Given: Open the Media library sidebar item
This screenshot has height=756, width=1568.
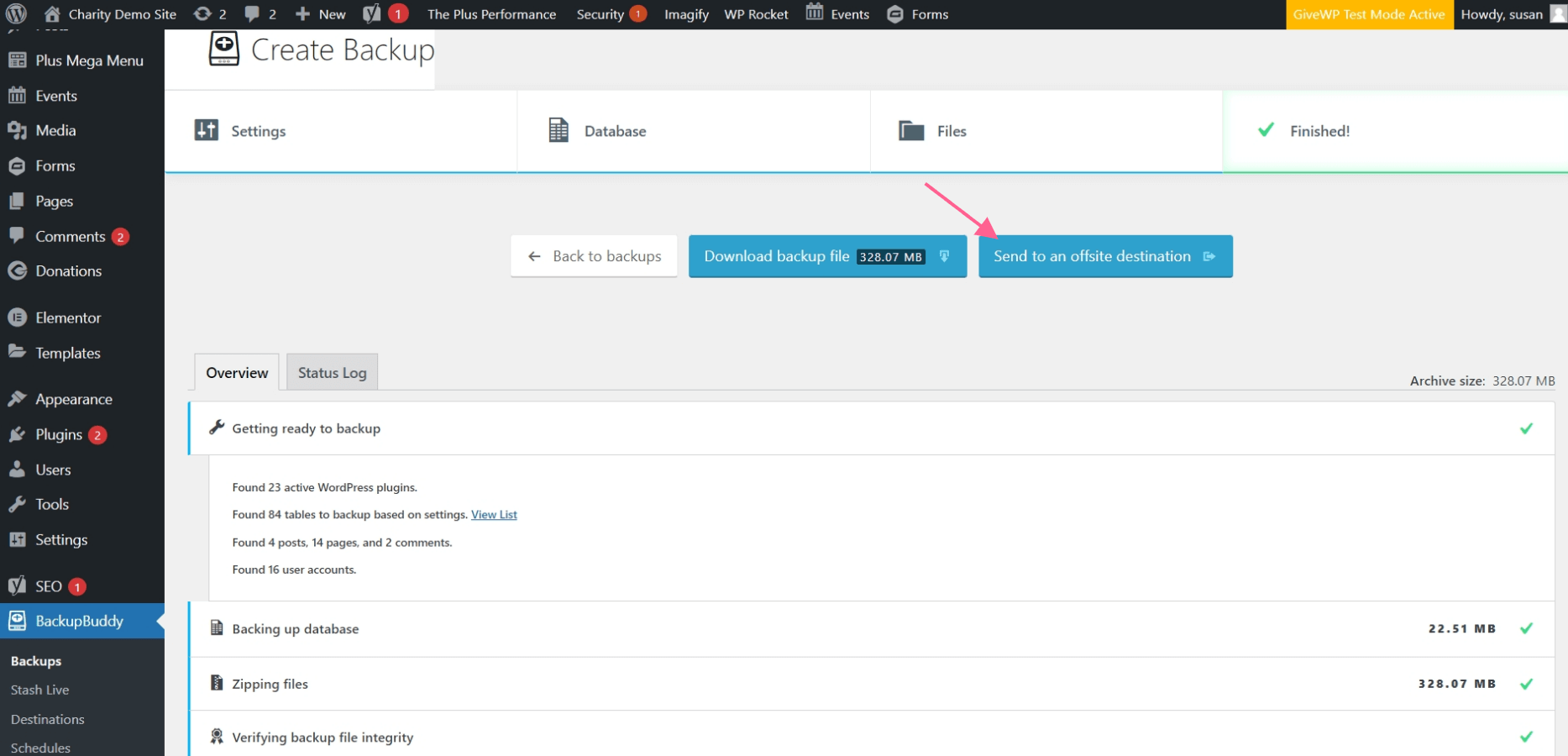Looking at the screenshot, I should click(x=82, y=130).
